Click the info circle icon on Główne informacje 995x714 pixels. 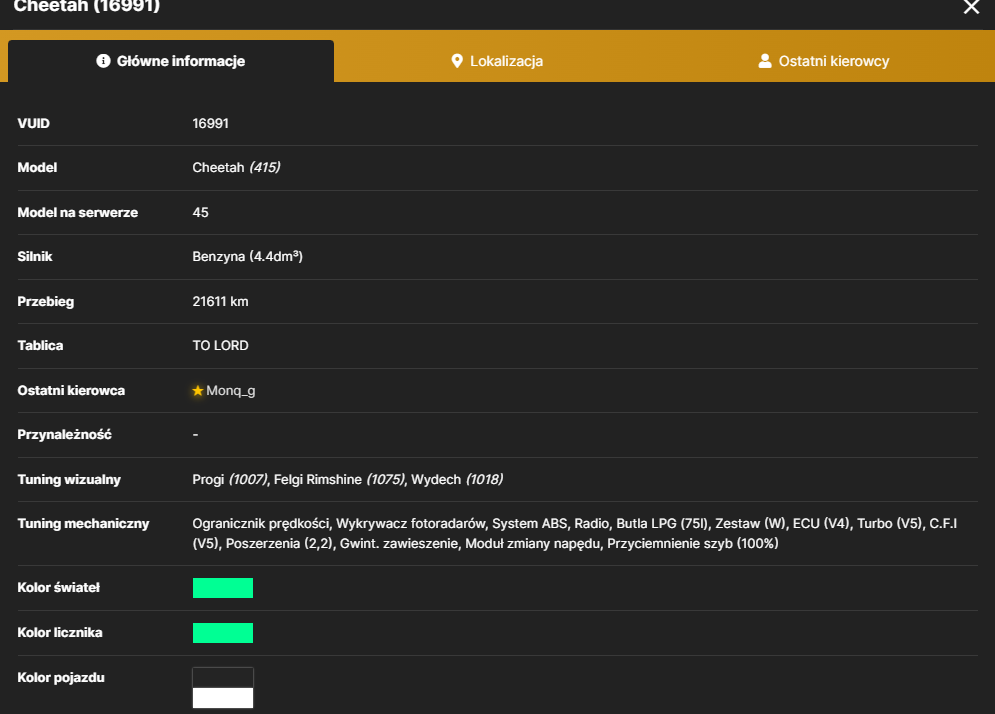click(103, 61)
